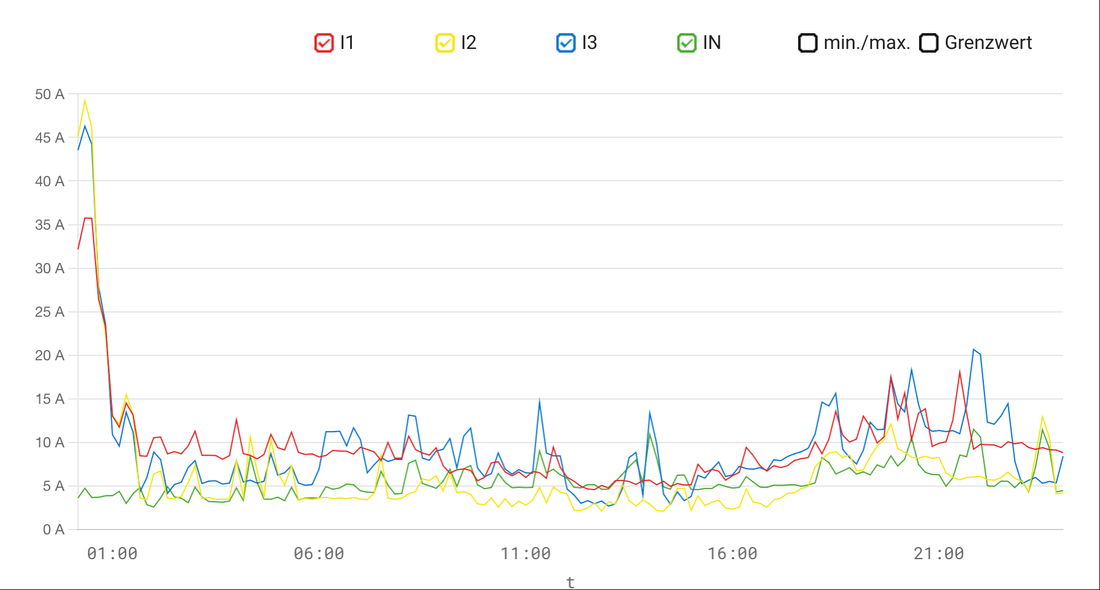Viewport: 1100px width, 590px height.
Task: Uncheck the red I1 series checkbox
Action: pos(324,43)
